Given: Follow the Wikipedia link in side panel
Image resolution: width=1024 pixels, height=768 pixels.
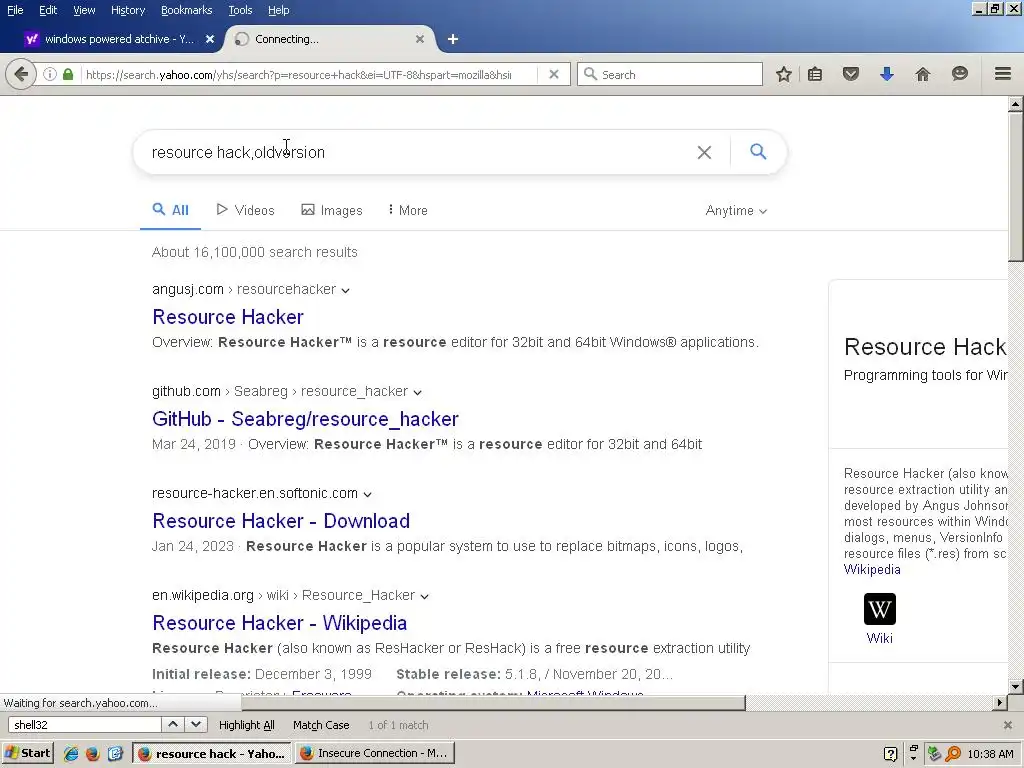Looking at the screenshot, I should coord(872,569).
